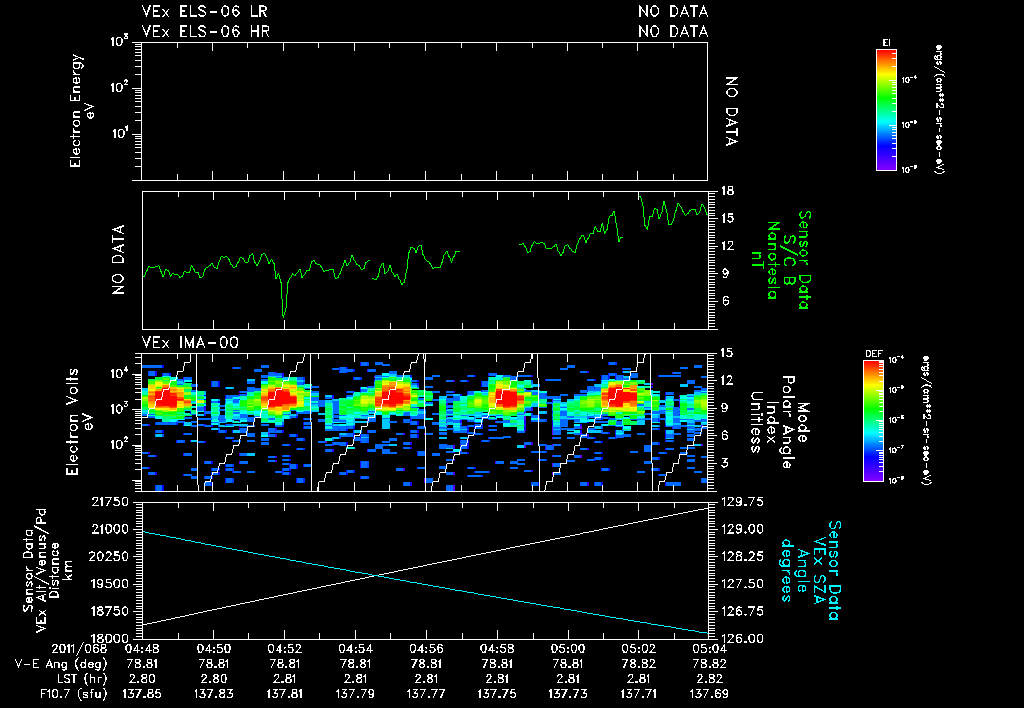The image size is (1024, 708).
Task: Select the VEx IMA-00 panel title
Action: coord(190,343)
